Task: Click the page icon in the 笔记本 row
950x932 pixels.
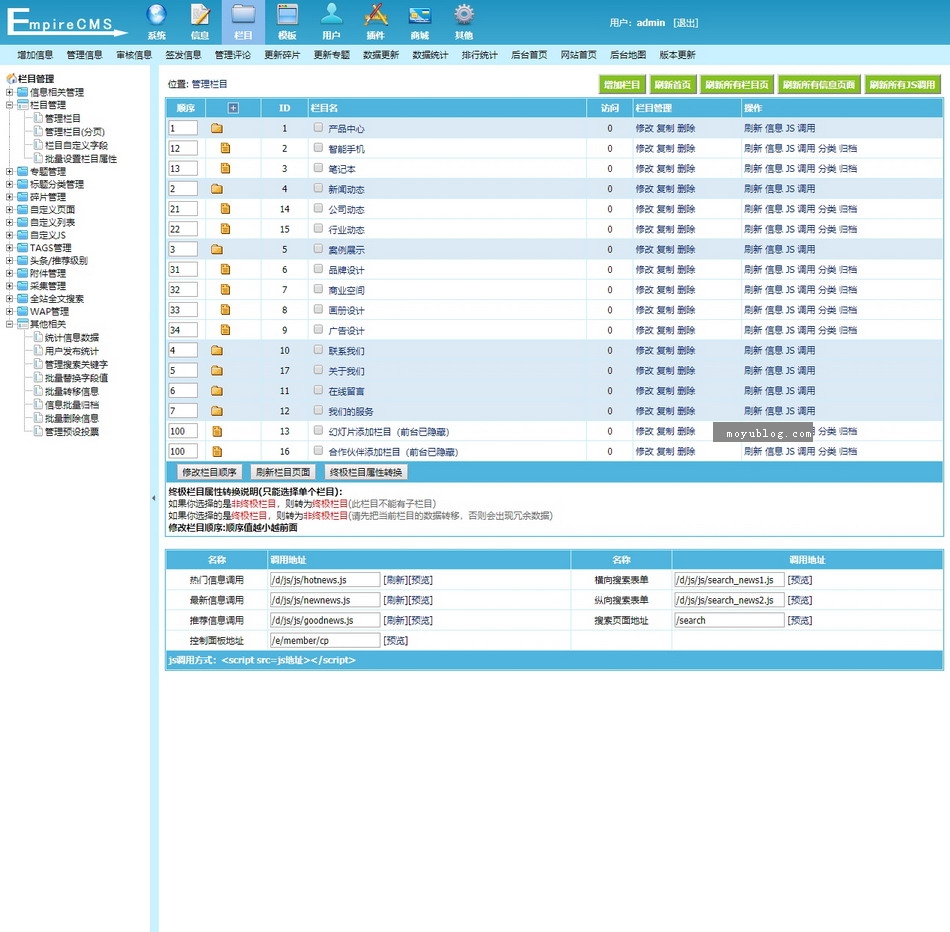Action: point(225,168)
